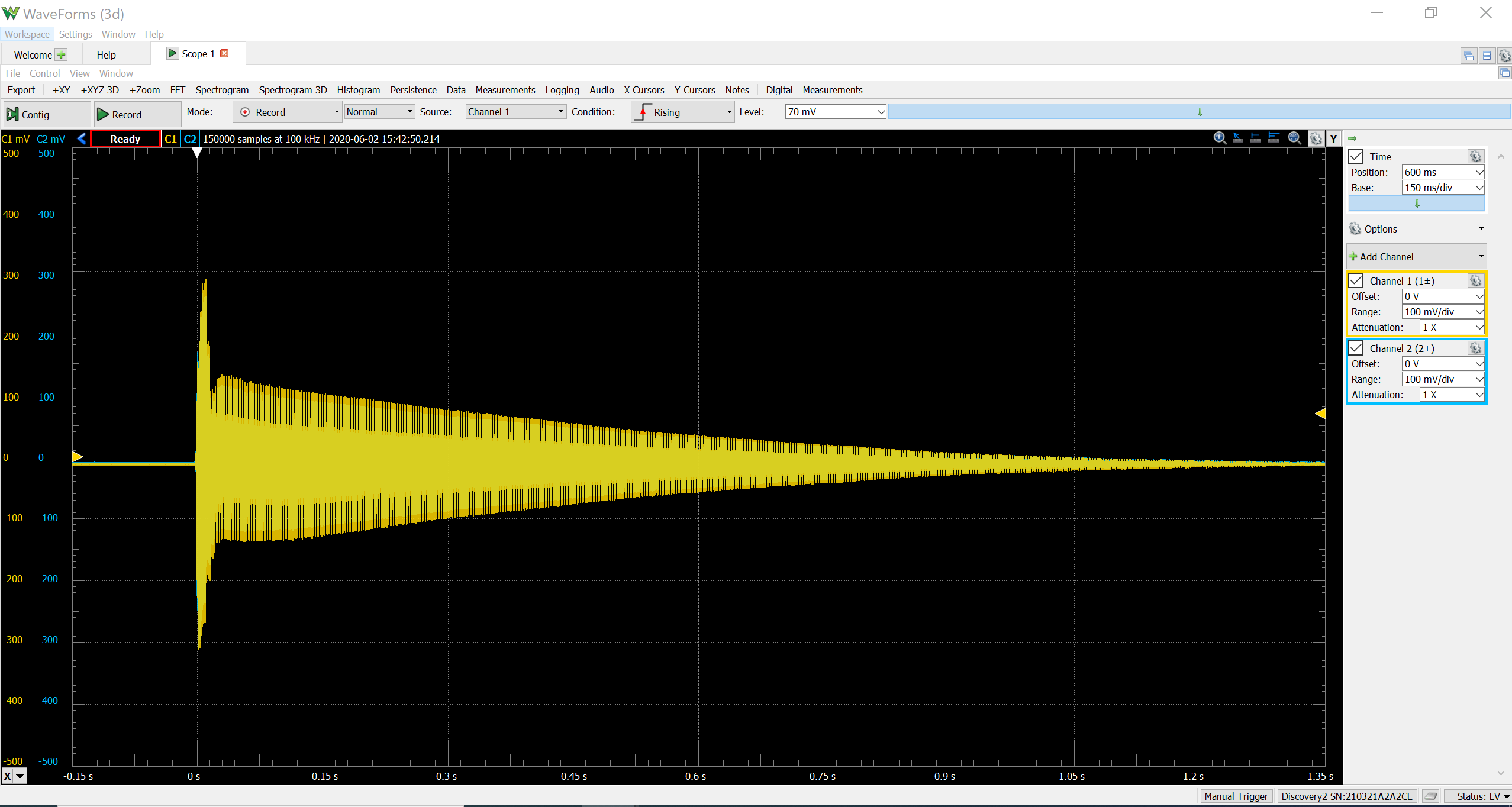Toggle C1 channel indicator button
Screen dimensions: 1512x807
(170, 139)
